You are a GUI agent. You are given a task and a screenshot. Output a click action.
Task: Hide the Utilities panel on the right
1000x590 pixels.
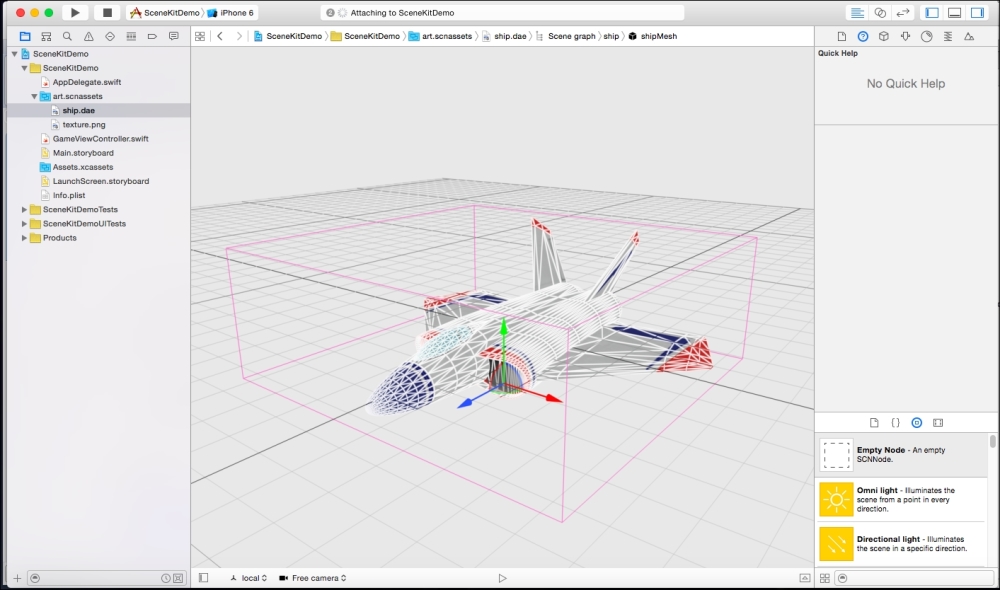click(x=977, y=13)
